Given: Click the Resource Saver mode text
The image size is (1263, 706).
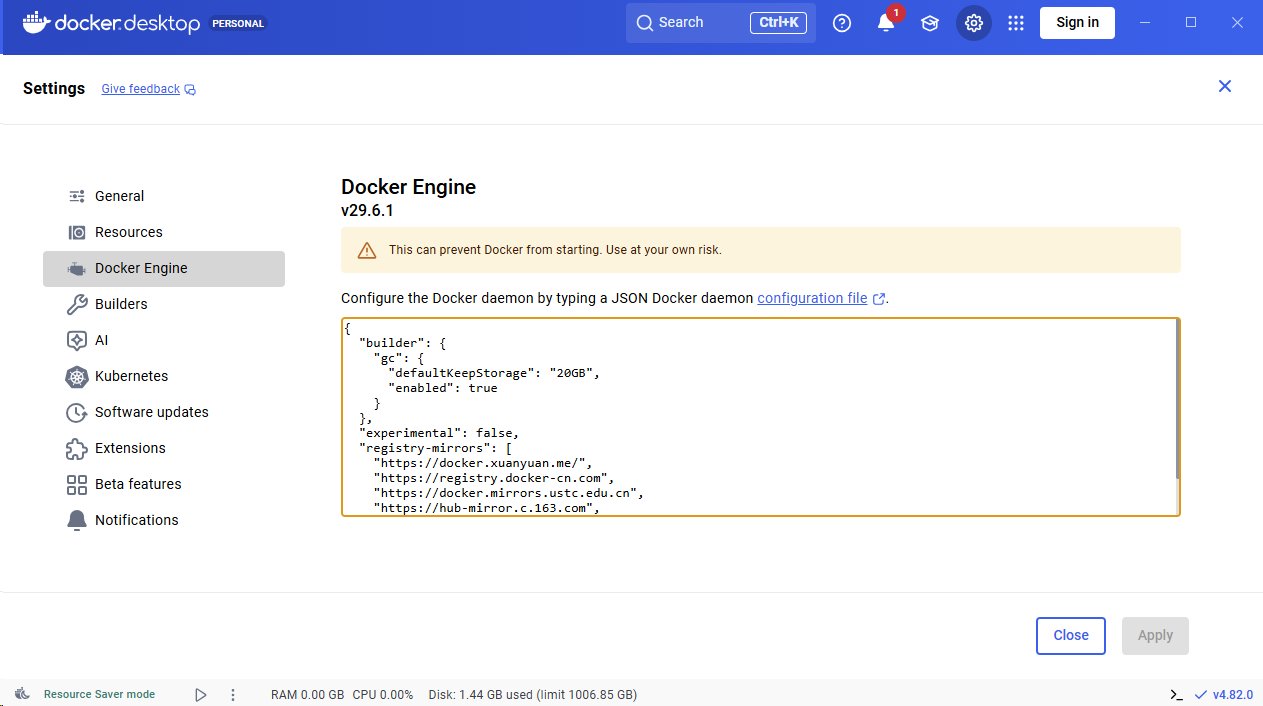Looking at the screenshot, I should tap(99, 694).
